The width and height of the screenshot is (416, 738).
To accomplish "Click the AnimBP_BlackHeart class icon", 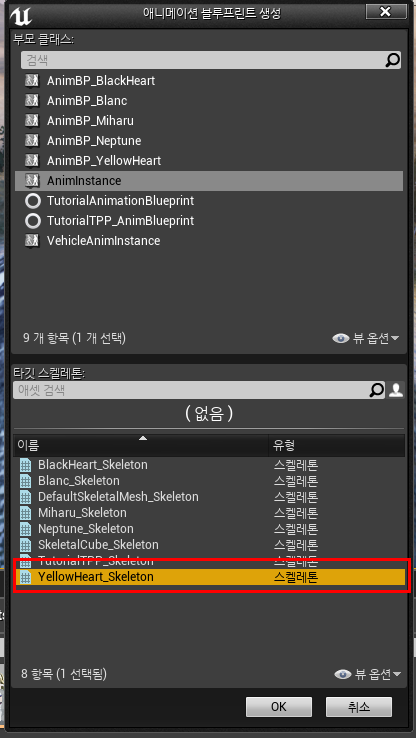I will point(32,81).
